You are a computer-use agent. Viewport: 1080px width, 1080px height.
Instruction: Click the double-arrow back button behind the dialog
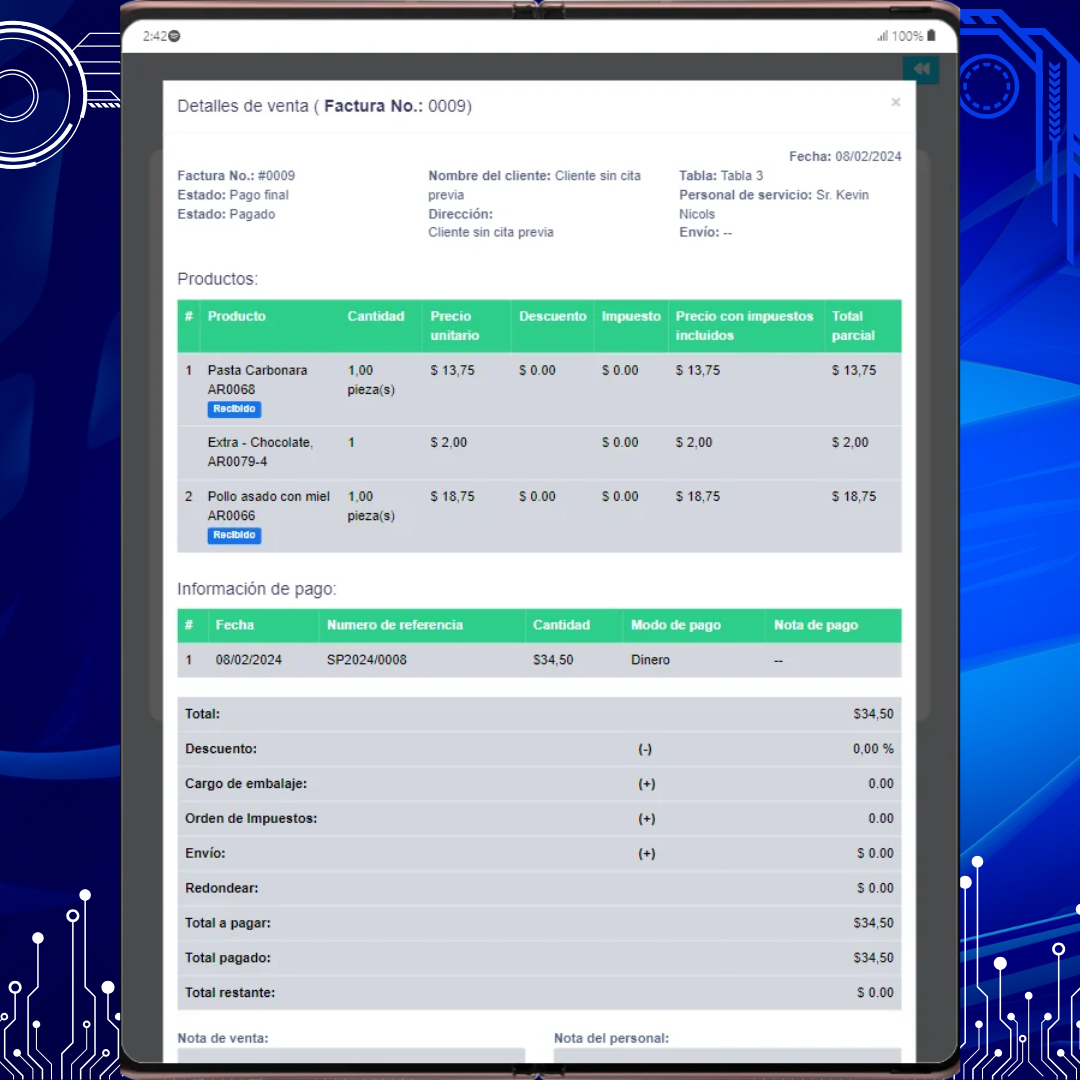(x=921, y=69)
